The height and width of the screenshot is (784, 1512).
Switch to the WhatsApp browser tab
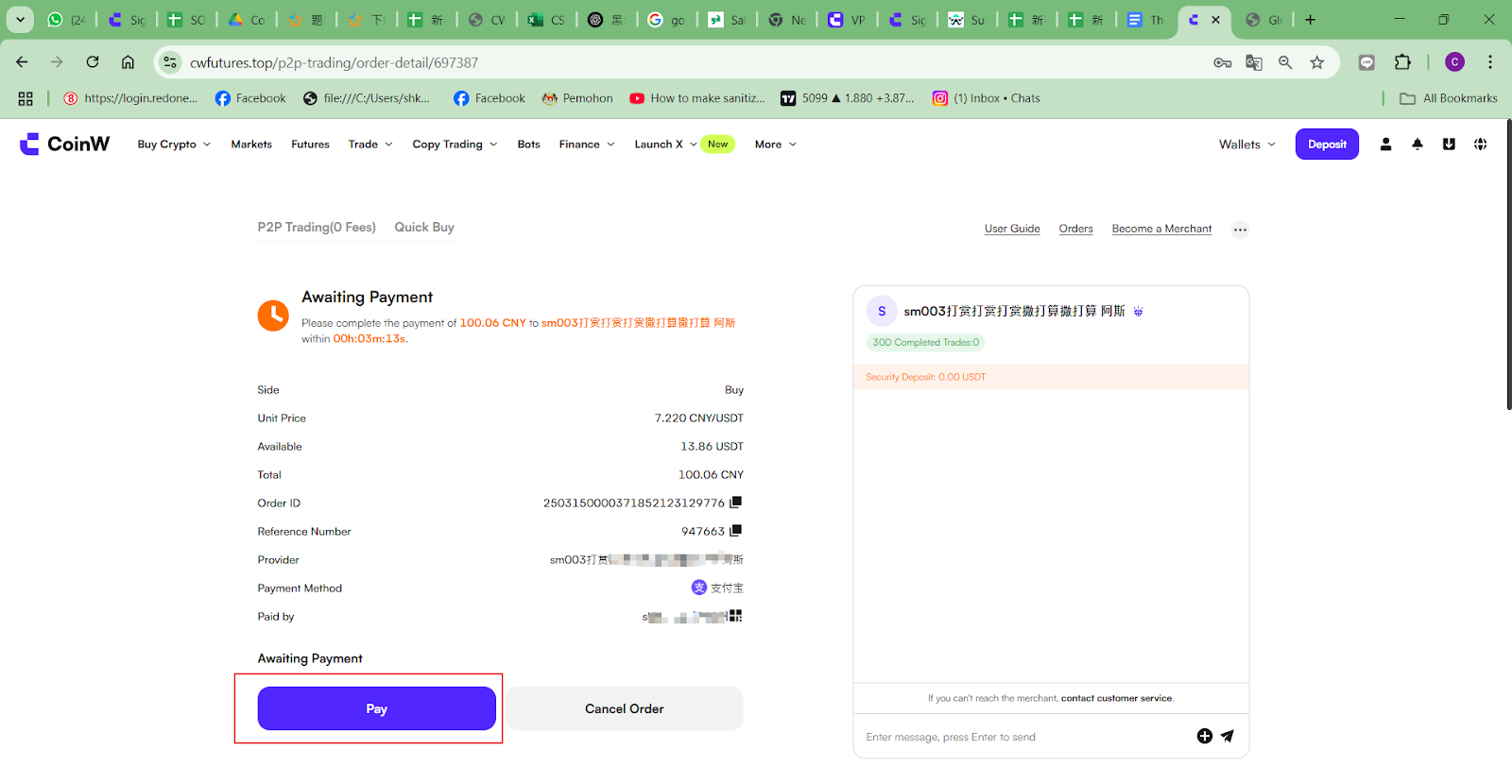66,20
